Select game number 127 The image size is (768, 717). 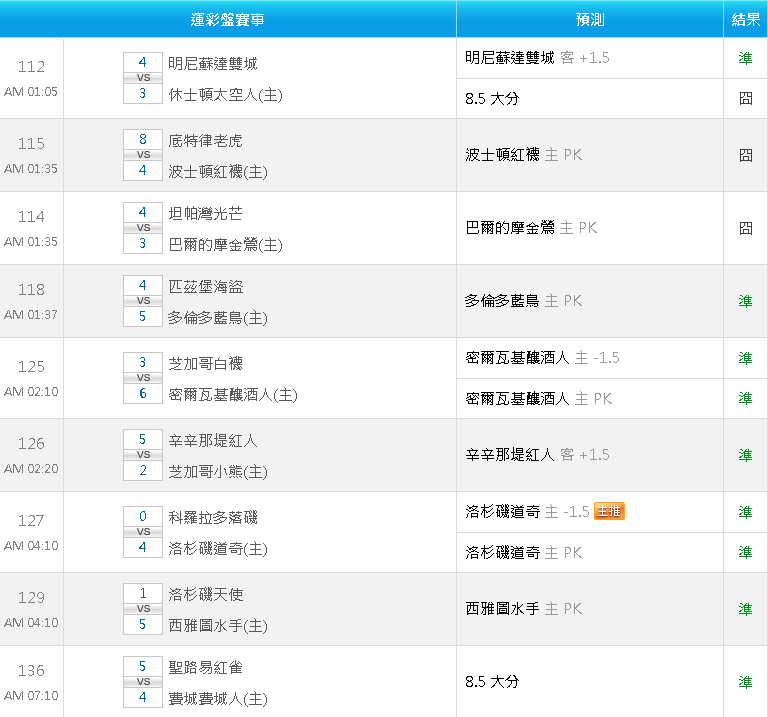point(31,520)
